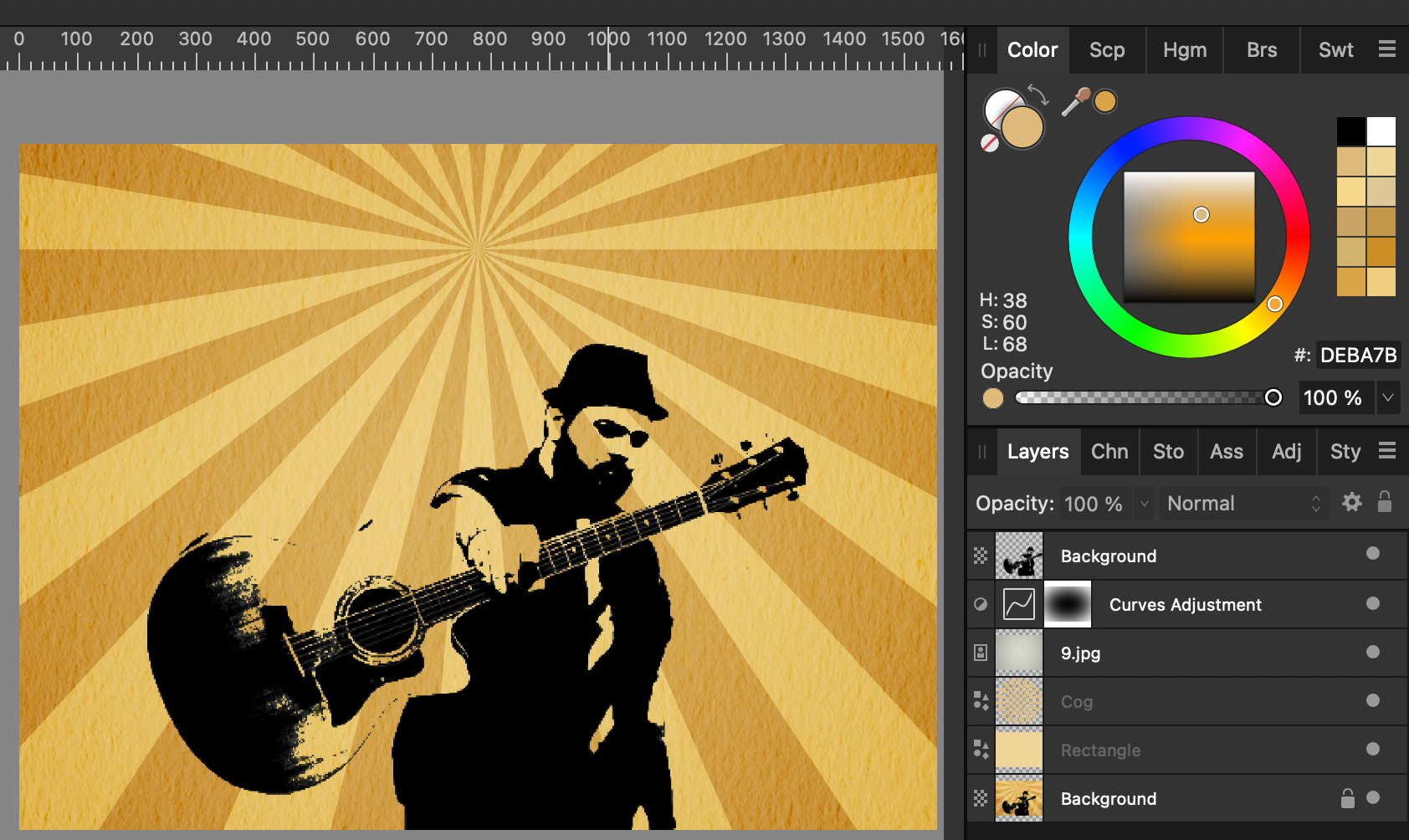The height and width of the screenshot is (840, 1409).
Task: Switch to the Color tab
Action: pos(1032,50)
